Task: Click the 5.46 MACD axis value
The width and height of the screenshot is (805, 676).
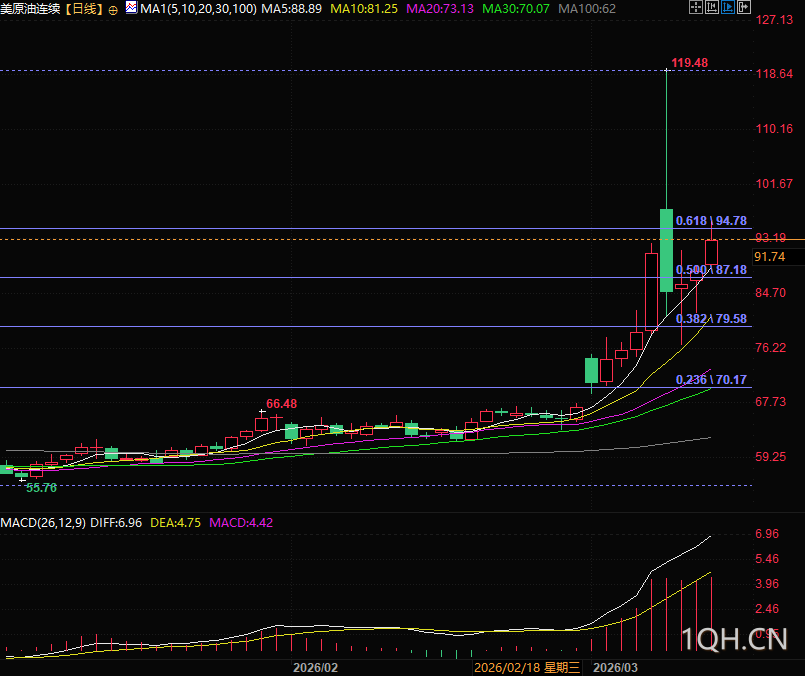Action: [x=767, y=559]
